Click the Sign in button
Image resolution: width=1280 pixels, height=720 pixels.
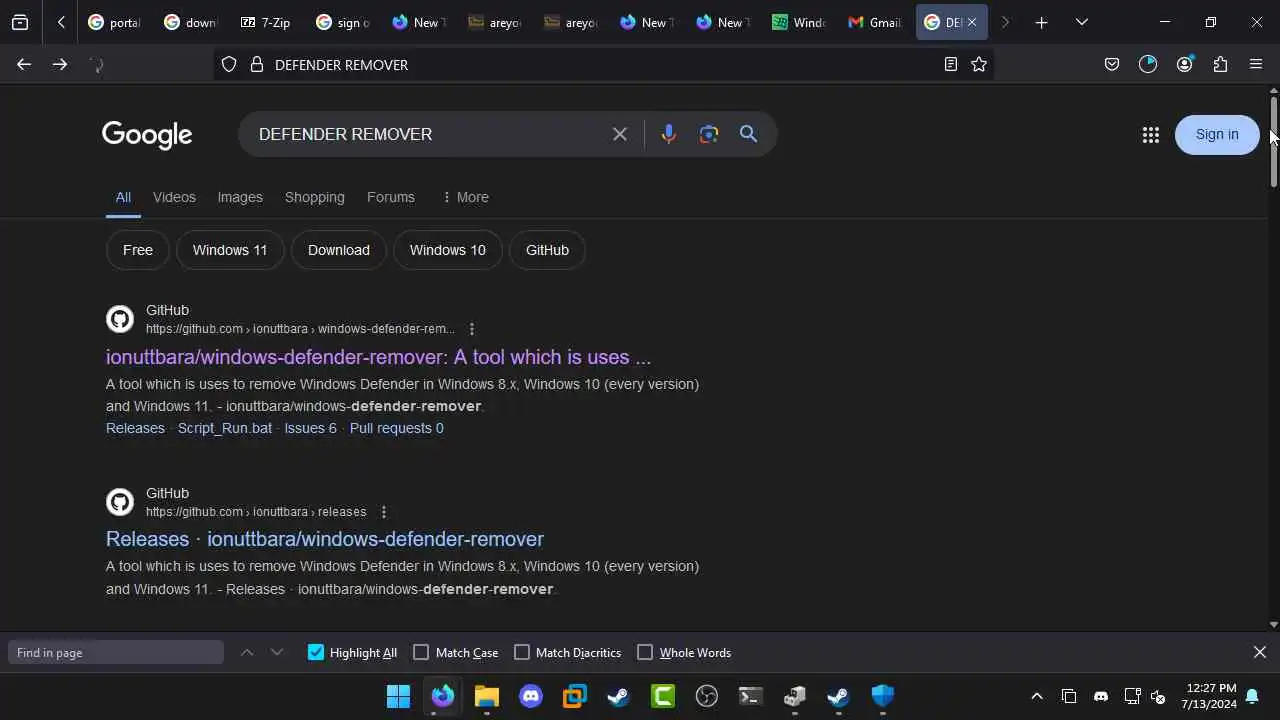pos(1217,134)
